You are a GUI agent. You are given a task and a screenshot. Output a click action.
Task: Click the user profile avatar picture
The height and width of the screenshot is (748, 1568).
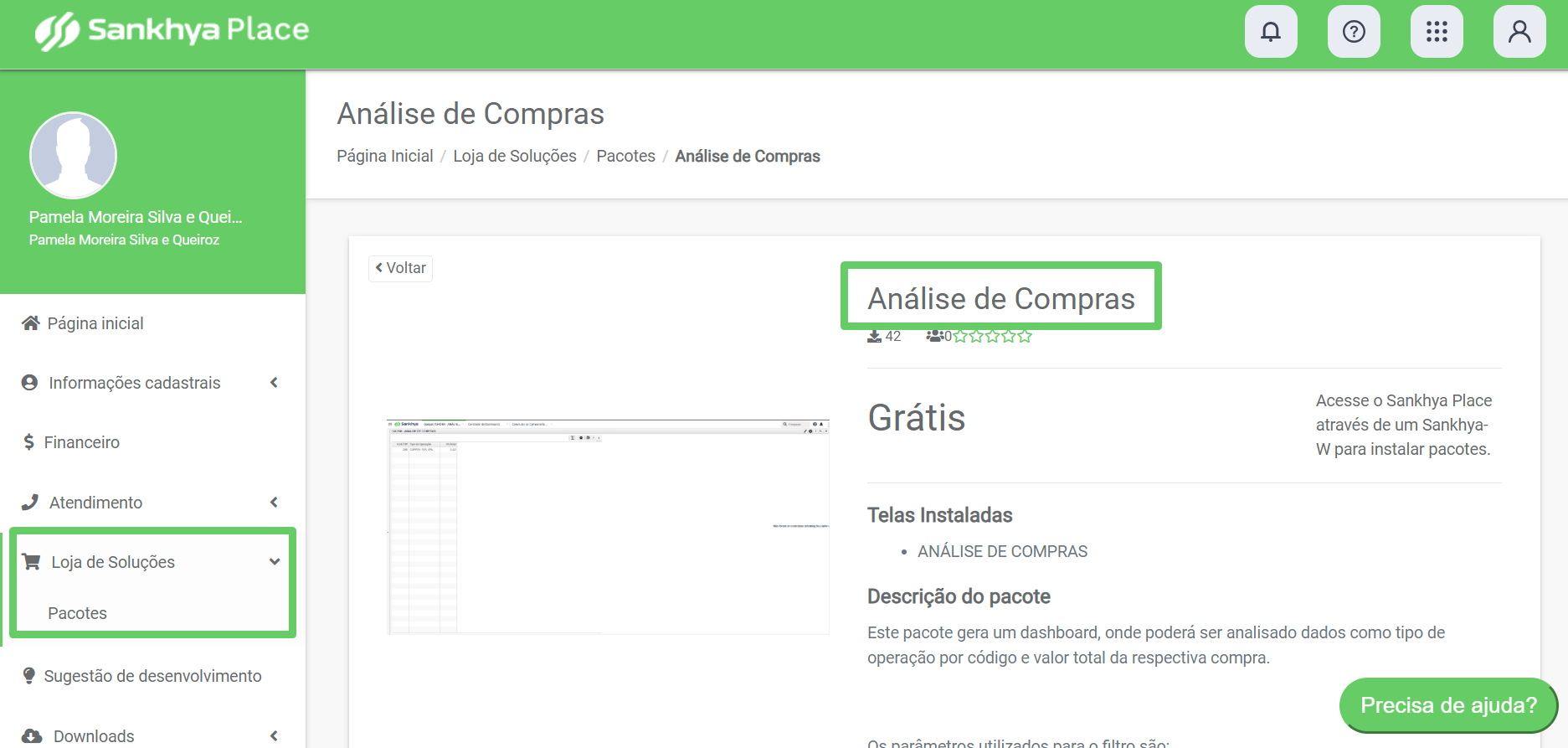73,156
